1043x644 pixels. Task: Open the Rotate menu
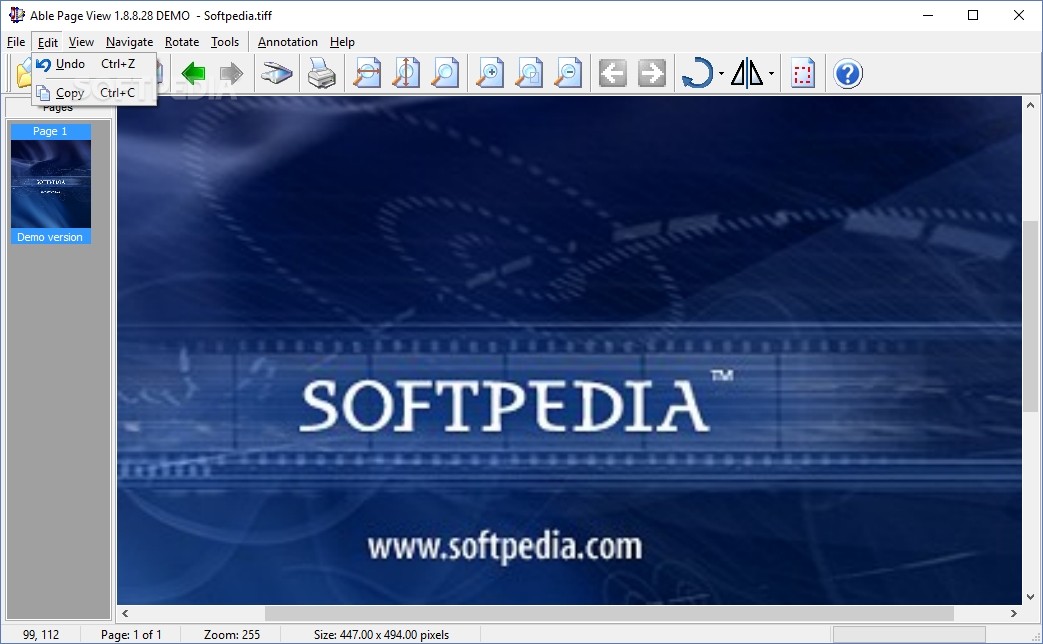tap(182, 42)
